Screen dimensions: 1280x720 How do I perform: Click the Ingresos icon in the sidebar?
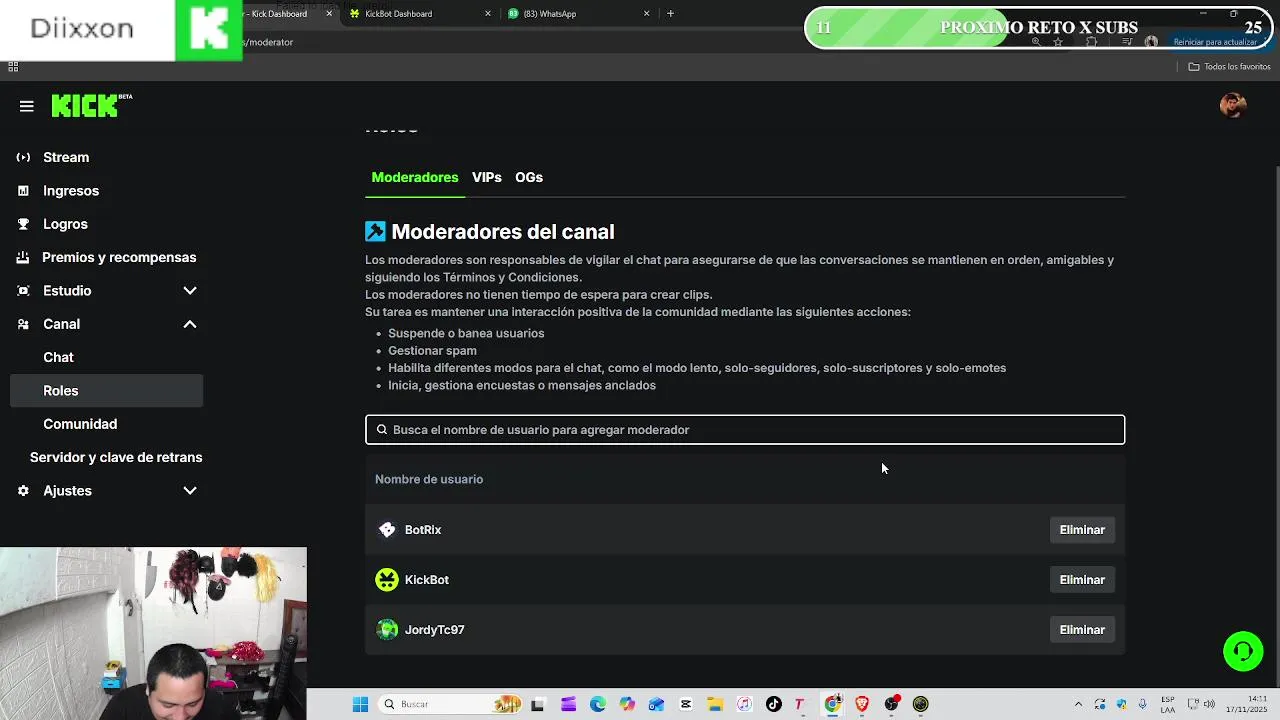pyautogui.click(x=23, y=191)
